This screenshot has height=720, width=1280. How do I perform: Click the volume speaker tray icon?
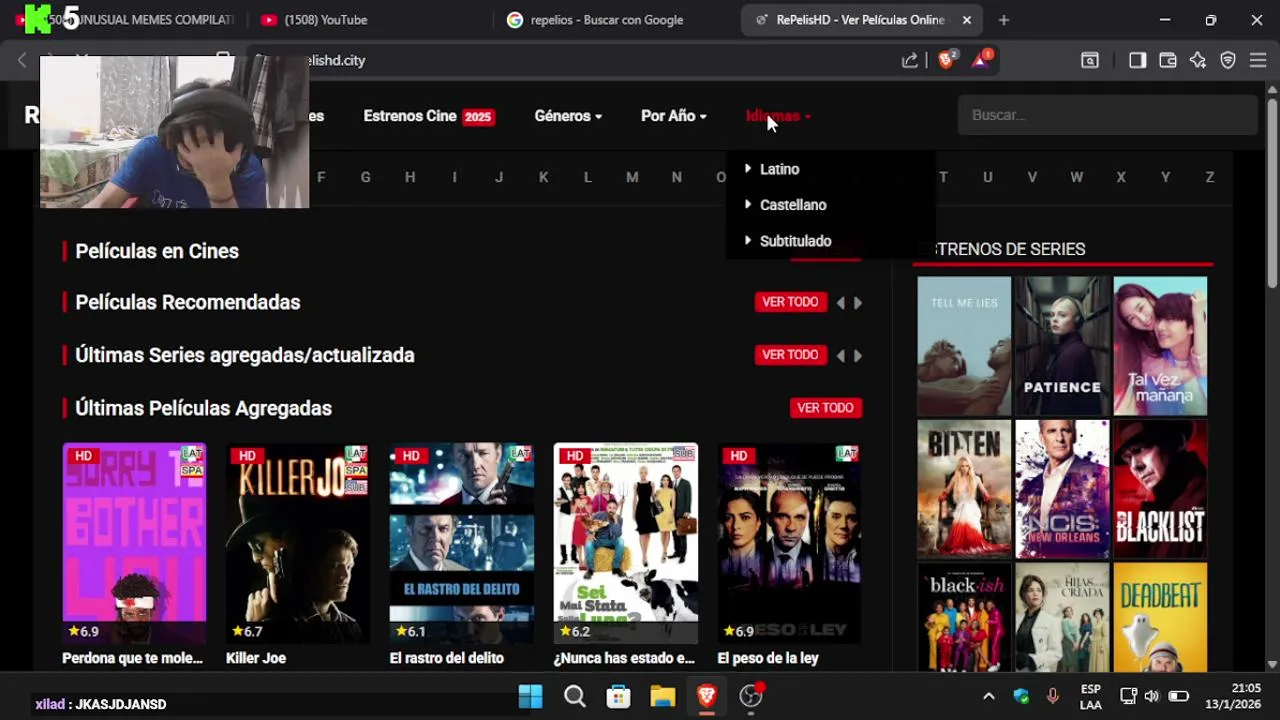click(x=1152, y=697)
